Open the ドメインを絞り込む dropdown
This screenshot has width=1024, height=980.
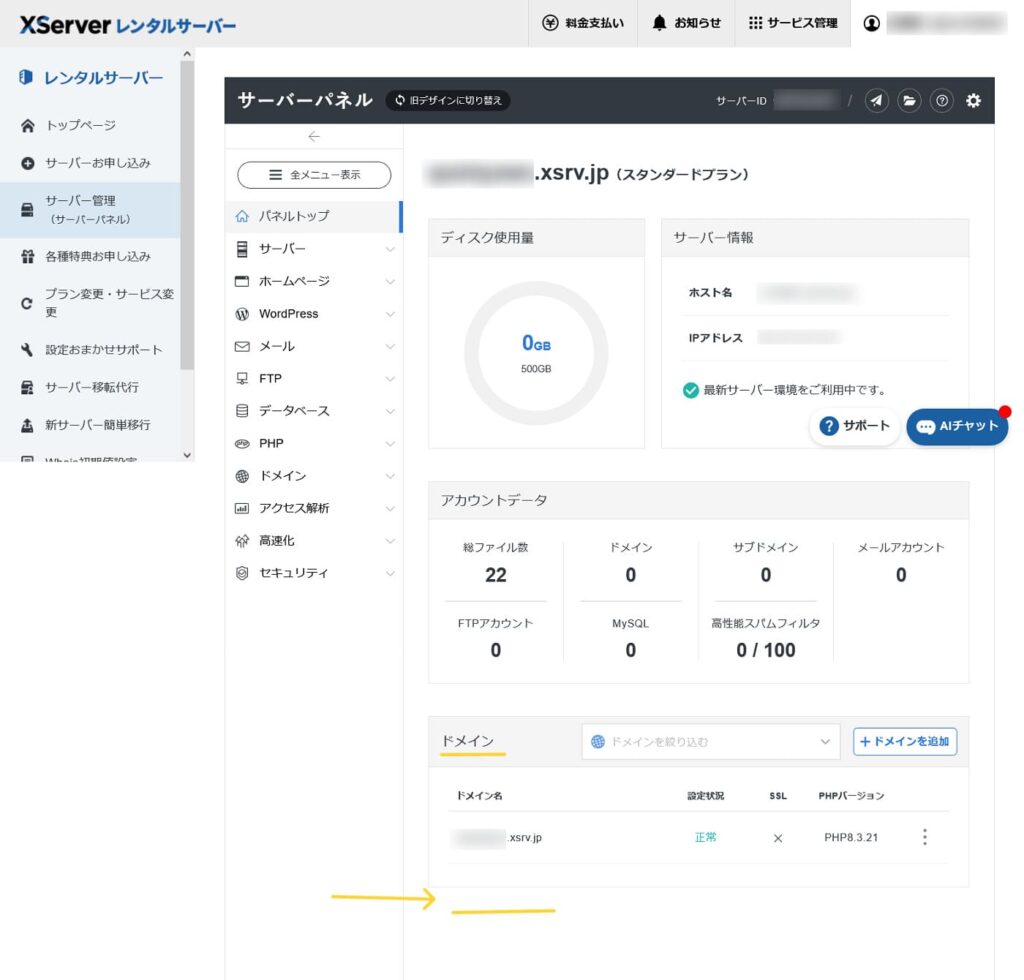[x=711, y=742]
